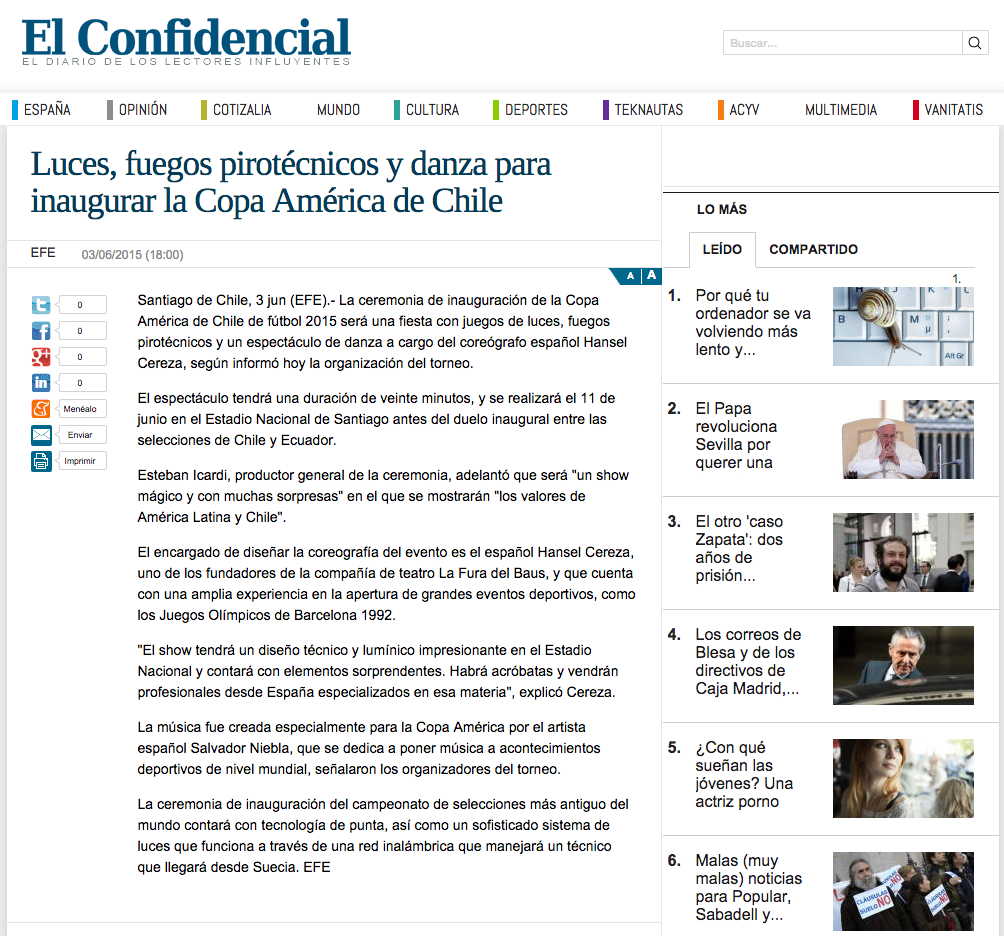Switch to the Compartido tab

click(813, 249)
